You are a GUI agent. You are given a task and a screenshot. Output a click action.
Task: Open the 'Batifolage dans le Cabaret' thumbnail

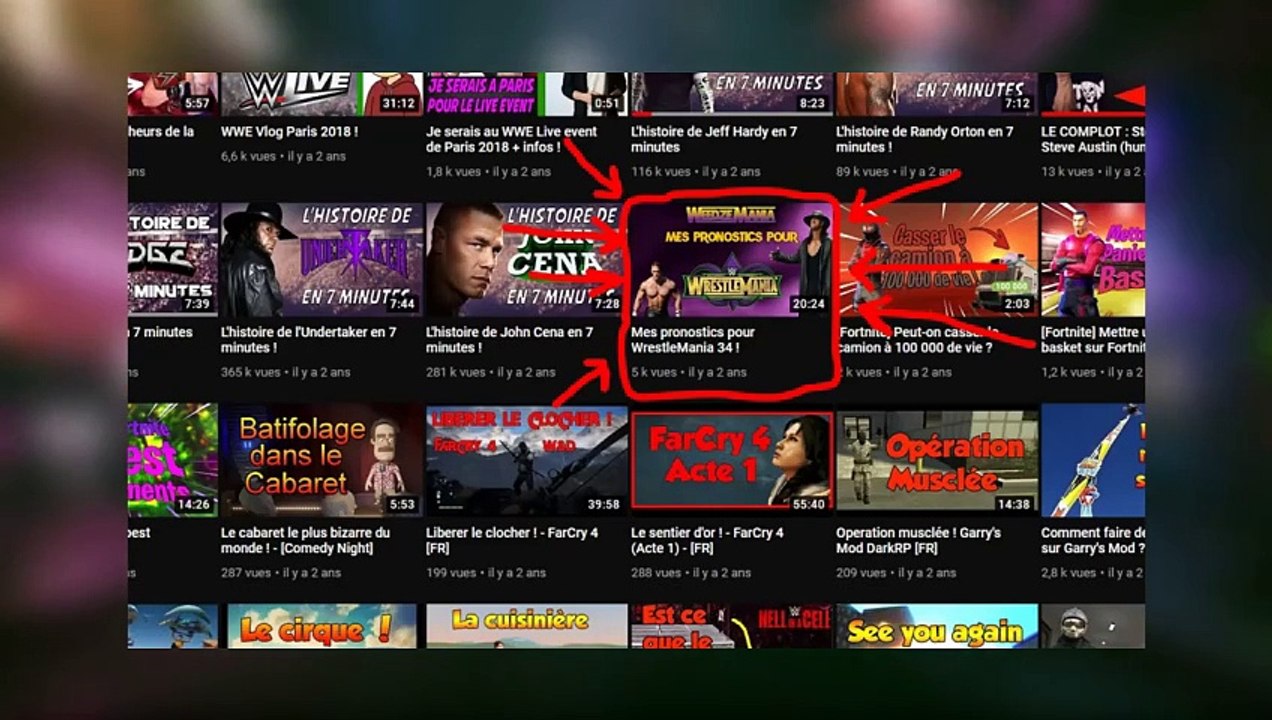pyautogui.click(x=321, y=460)
